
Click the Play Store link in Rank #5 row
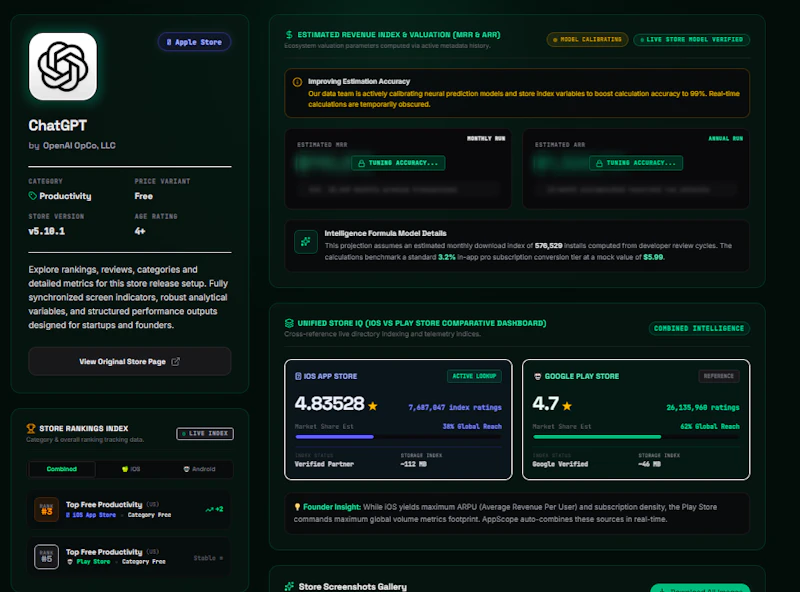click(x=89, y=561)
